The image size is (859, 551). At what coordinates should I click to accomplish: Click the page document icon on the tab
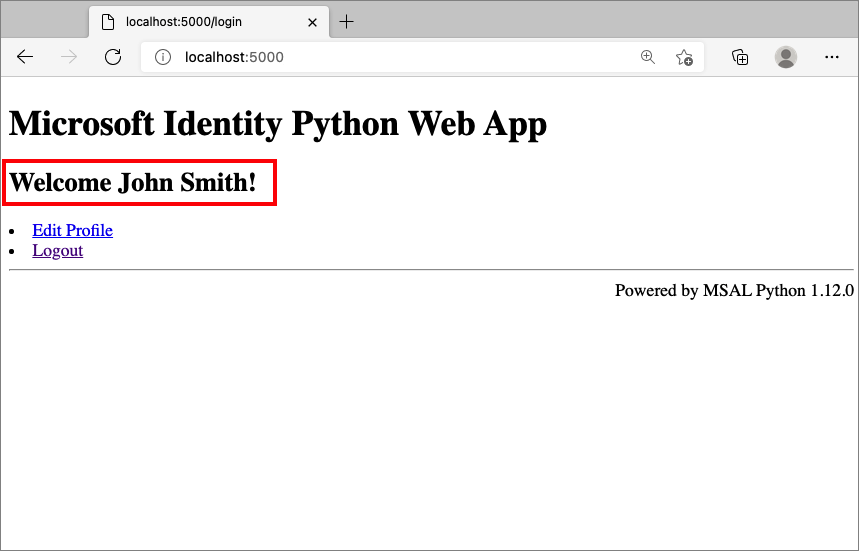point(108,22)
